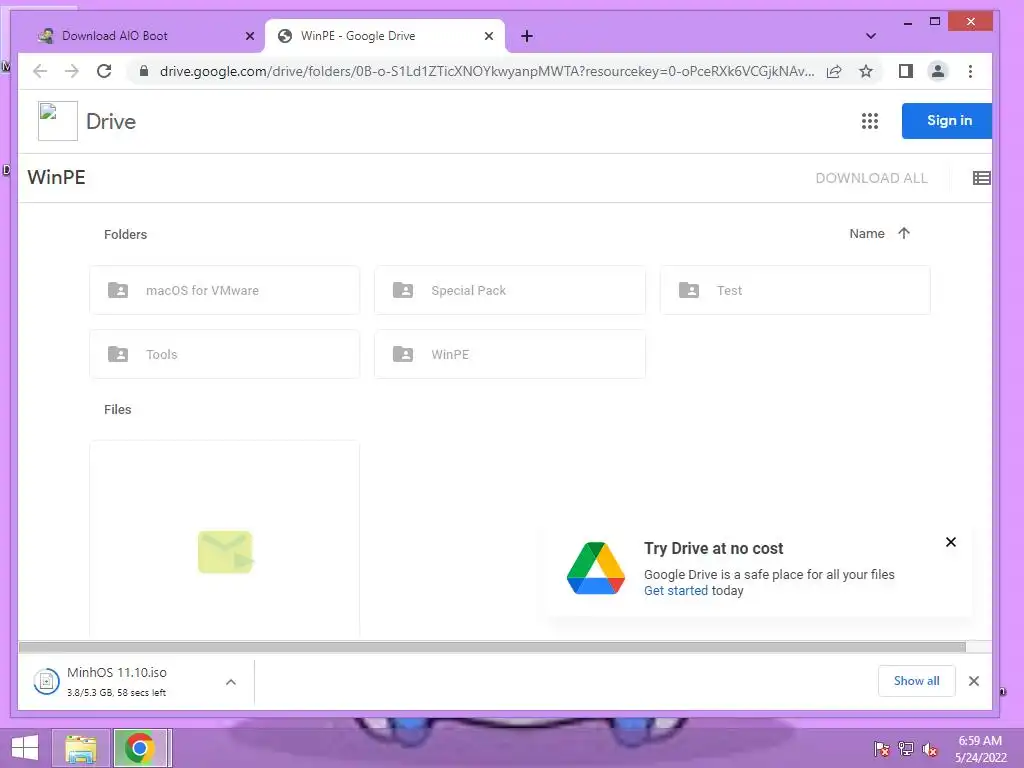Dismiss the Try Drive promo
1024x768 pixels.
(951, 542)
